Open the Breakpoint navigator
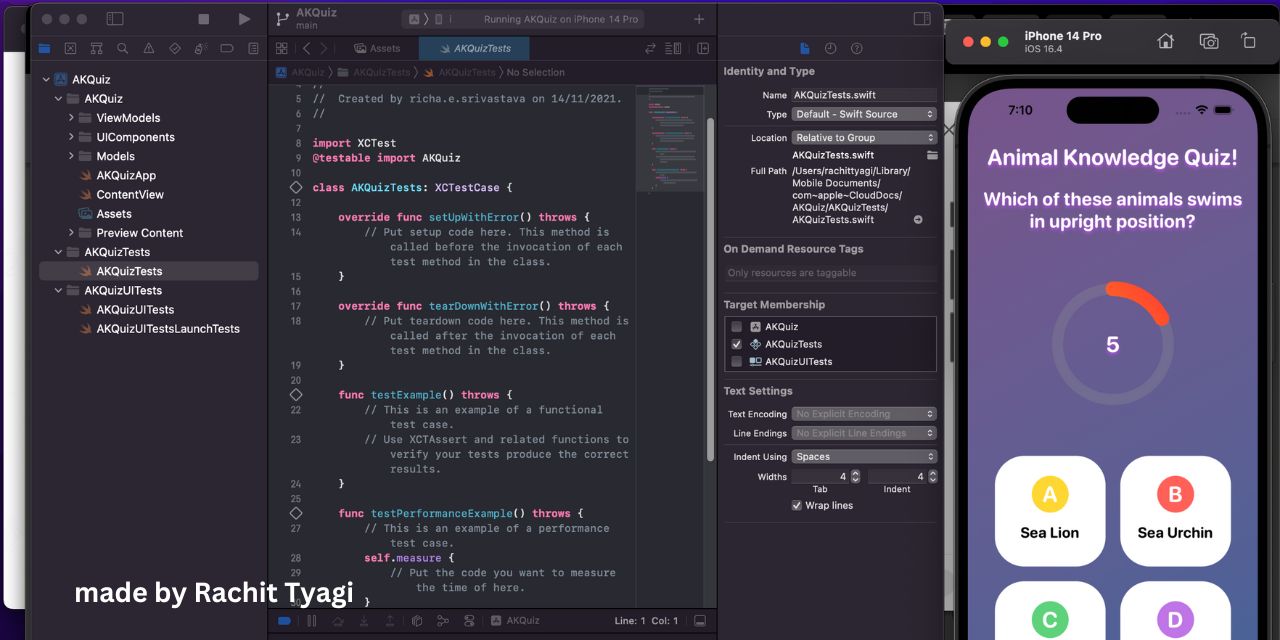1280x640 pixels. tap(226, 48)
